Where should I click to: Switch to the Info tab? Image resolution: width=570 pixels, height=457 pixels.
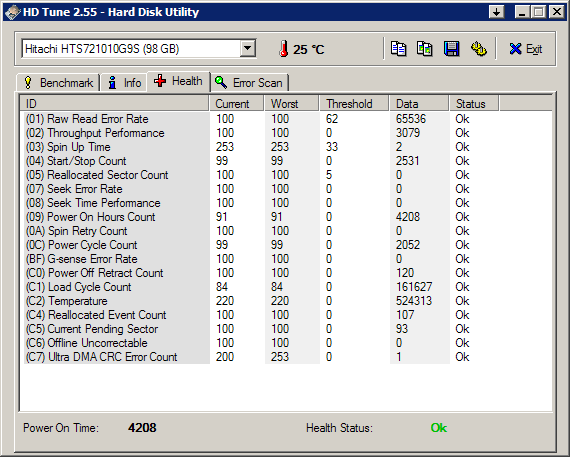click(x=124, y=83)
